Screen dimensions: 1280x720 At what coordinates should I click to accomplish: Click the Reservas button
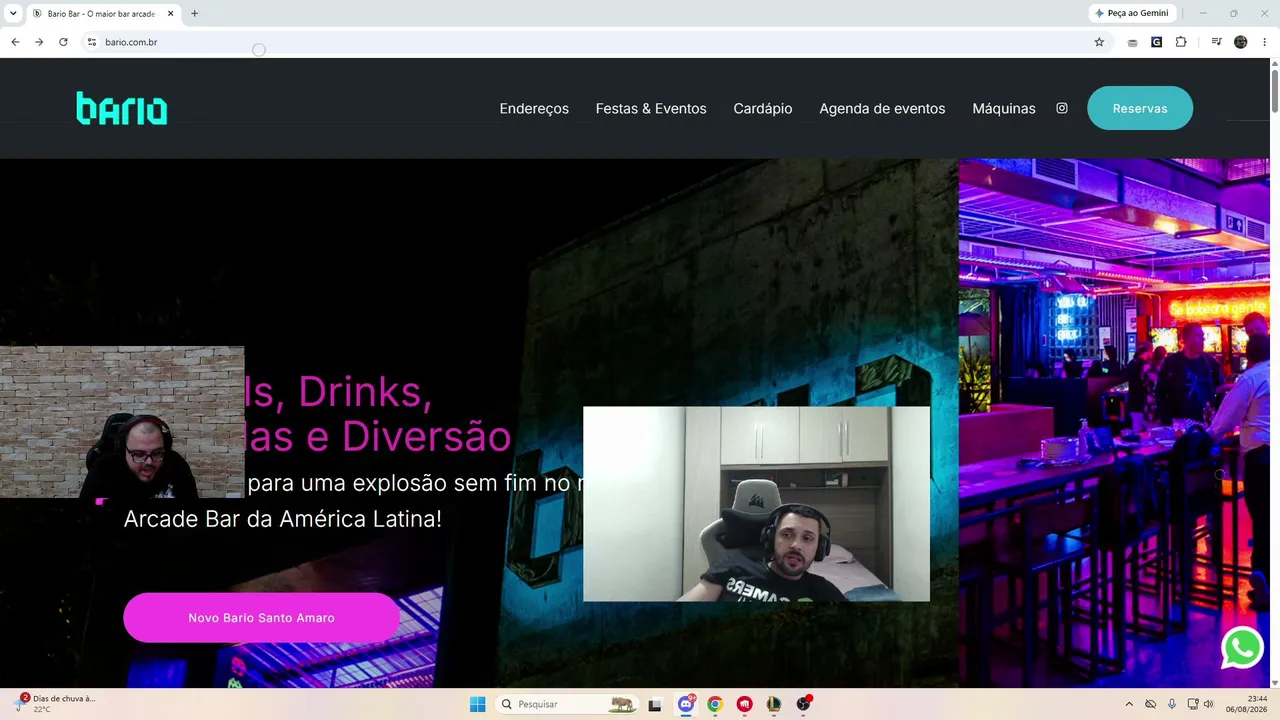point(1140,108)
